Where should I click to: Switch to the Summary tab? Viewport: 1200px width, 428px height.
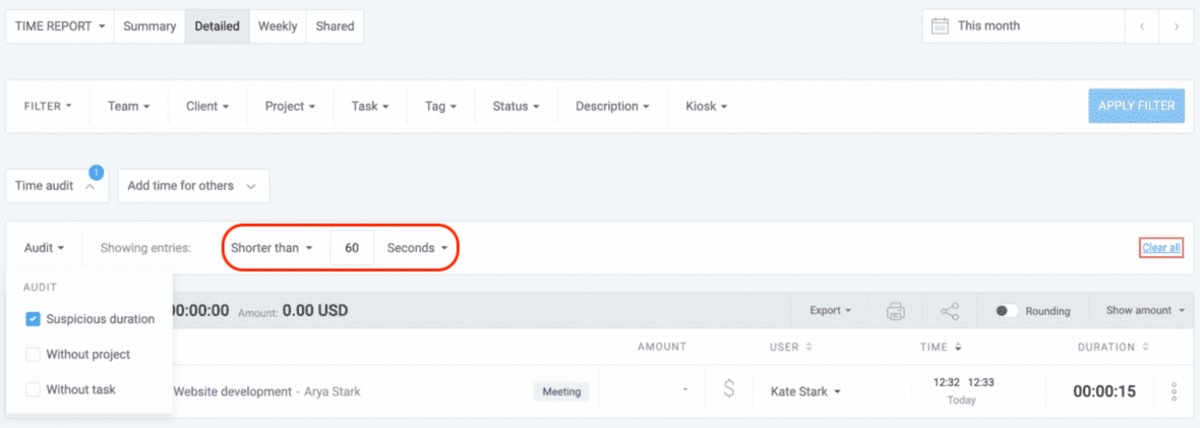(149, 26)
